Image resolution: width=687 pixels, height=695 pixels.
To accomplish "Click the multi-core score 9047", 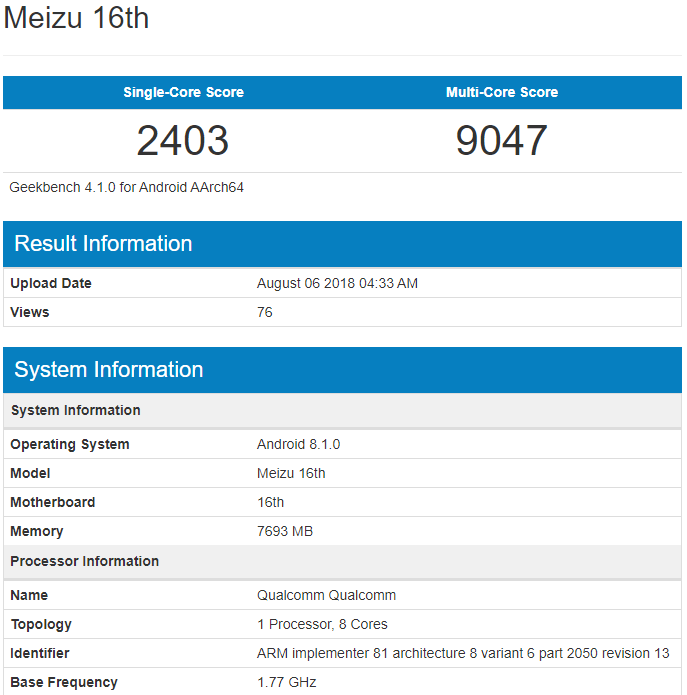I will click(x=502, y=141).
